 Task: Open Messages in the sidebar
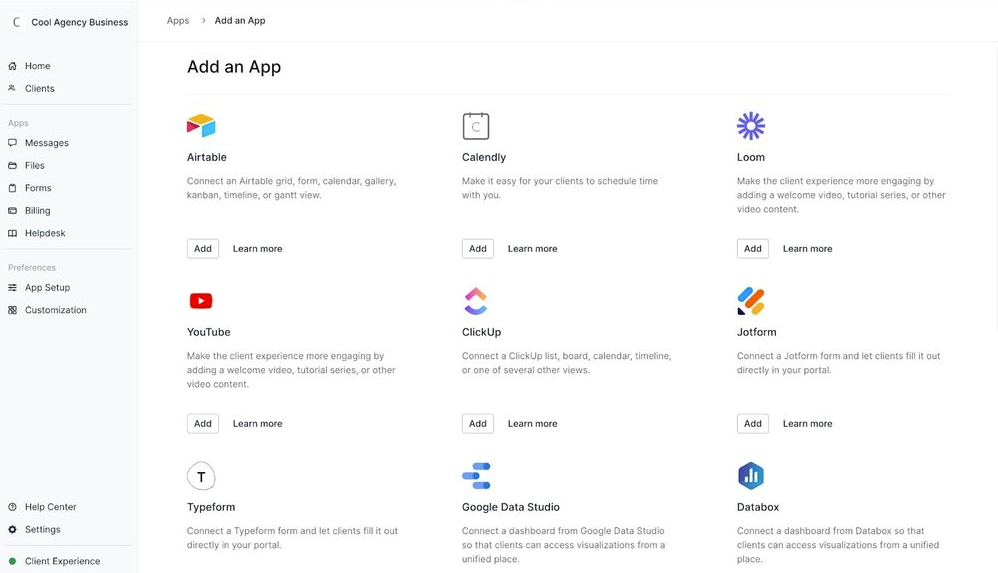(x=46, y=143)
